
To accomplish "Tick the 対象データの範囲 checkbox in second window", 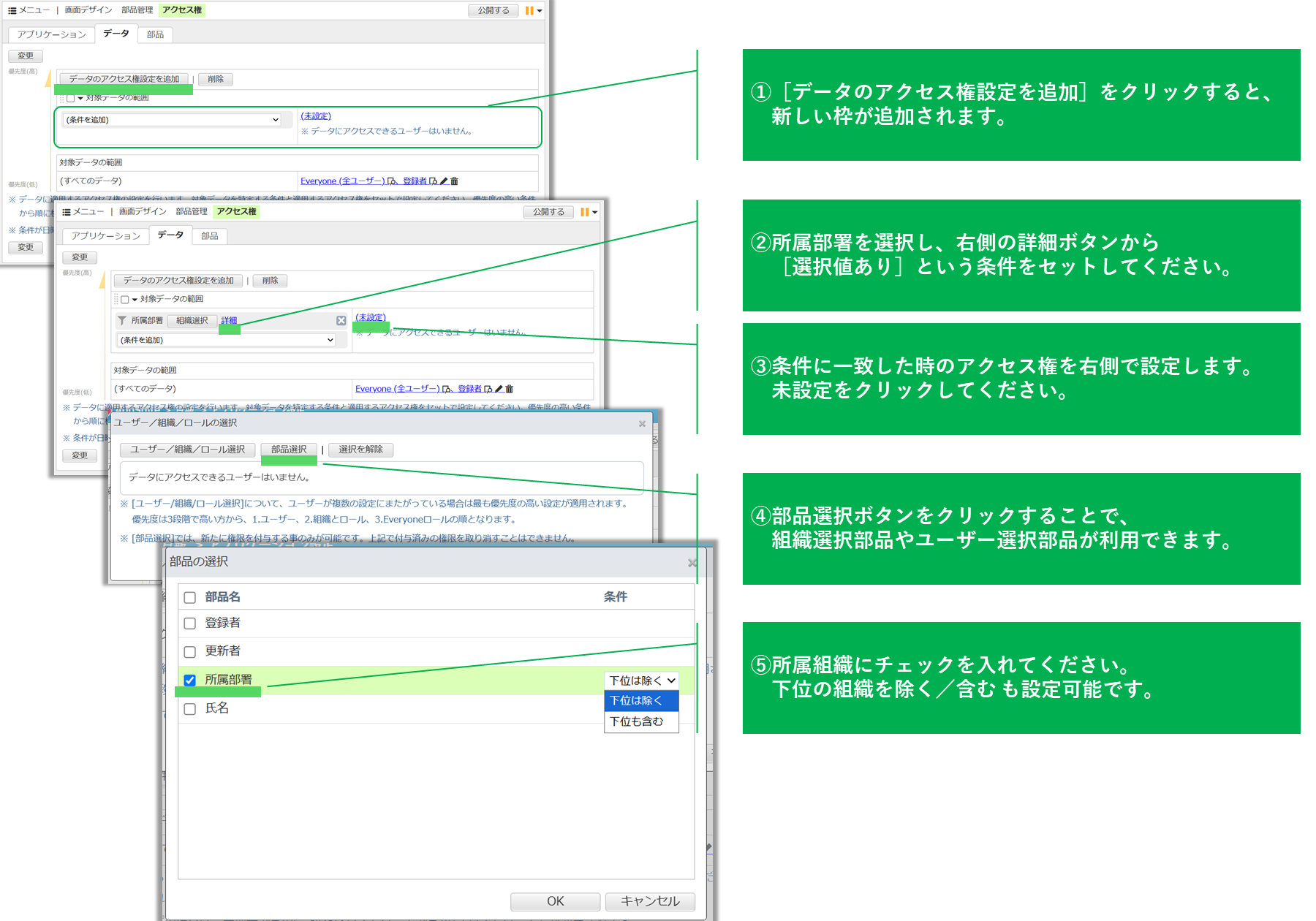I will (125, 300).
